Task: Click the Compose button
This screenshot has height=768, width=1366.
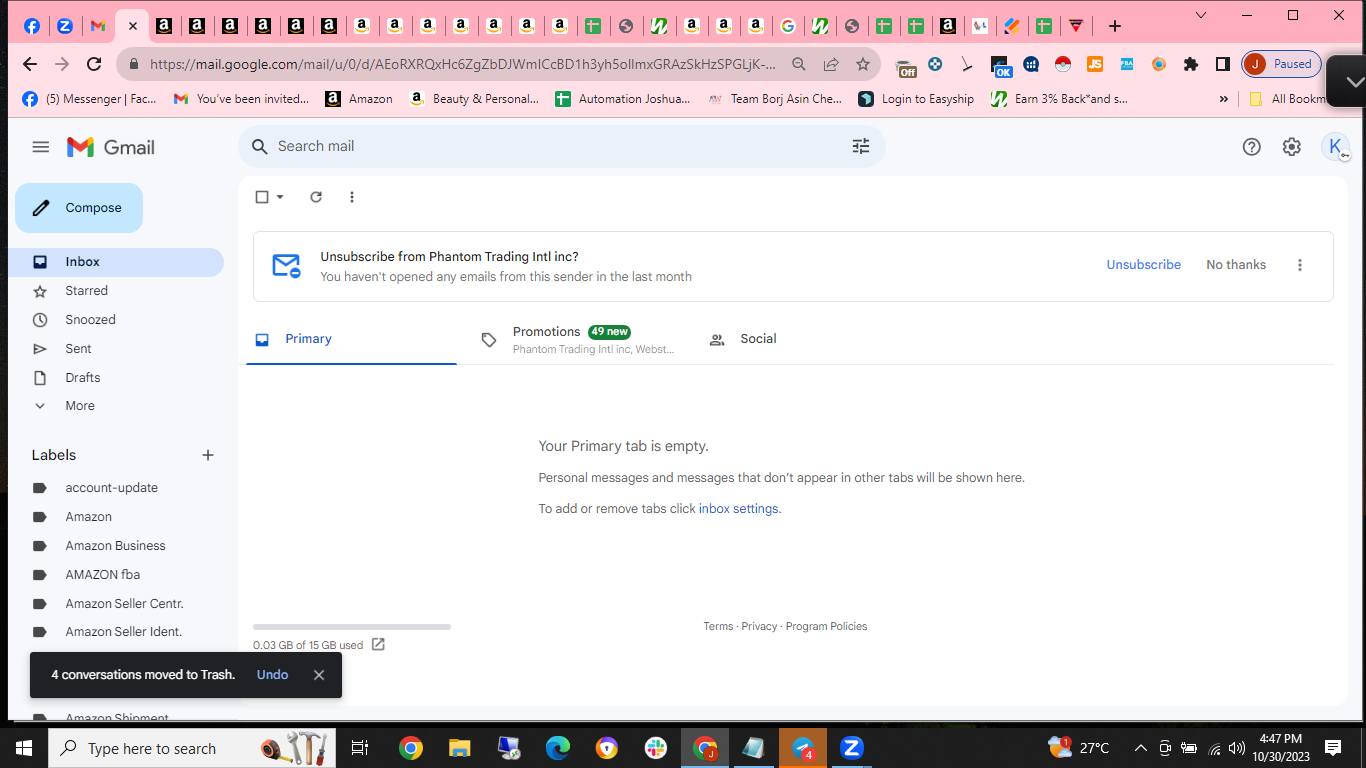Action: (x=79, y=208)
